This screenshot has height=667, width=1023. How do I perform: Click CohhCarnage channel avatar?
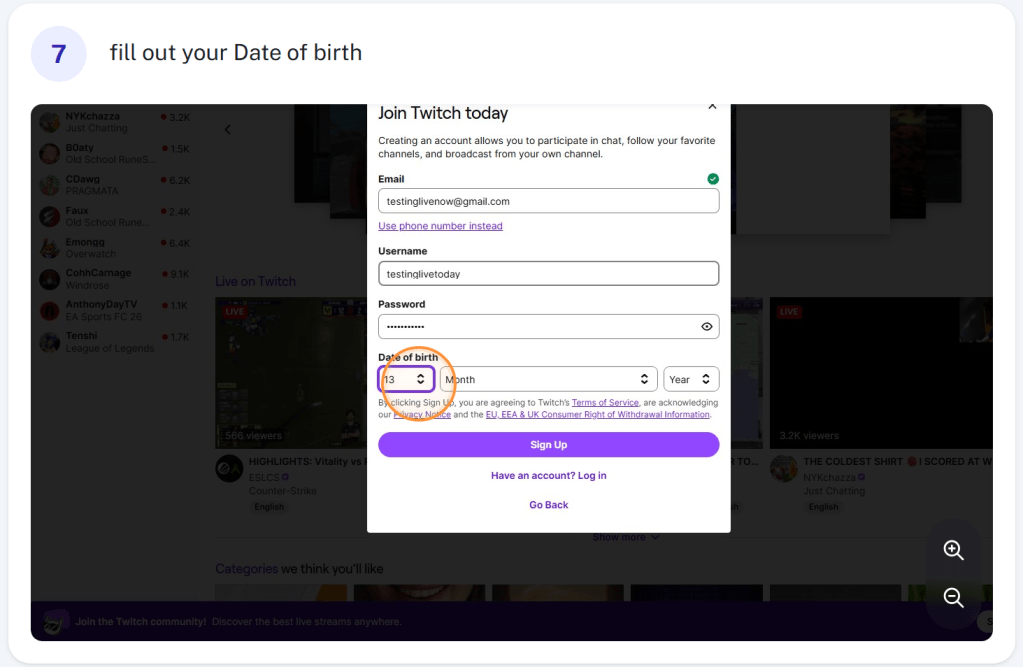point(50,279)
